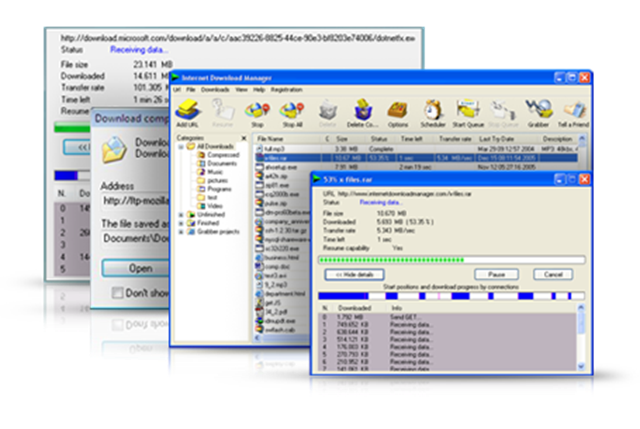Open the Registration menu

(287, 89)
